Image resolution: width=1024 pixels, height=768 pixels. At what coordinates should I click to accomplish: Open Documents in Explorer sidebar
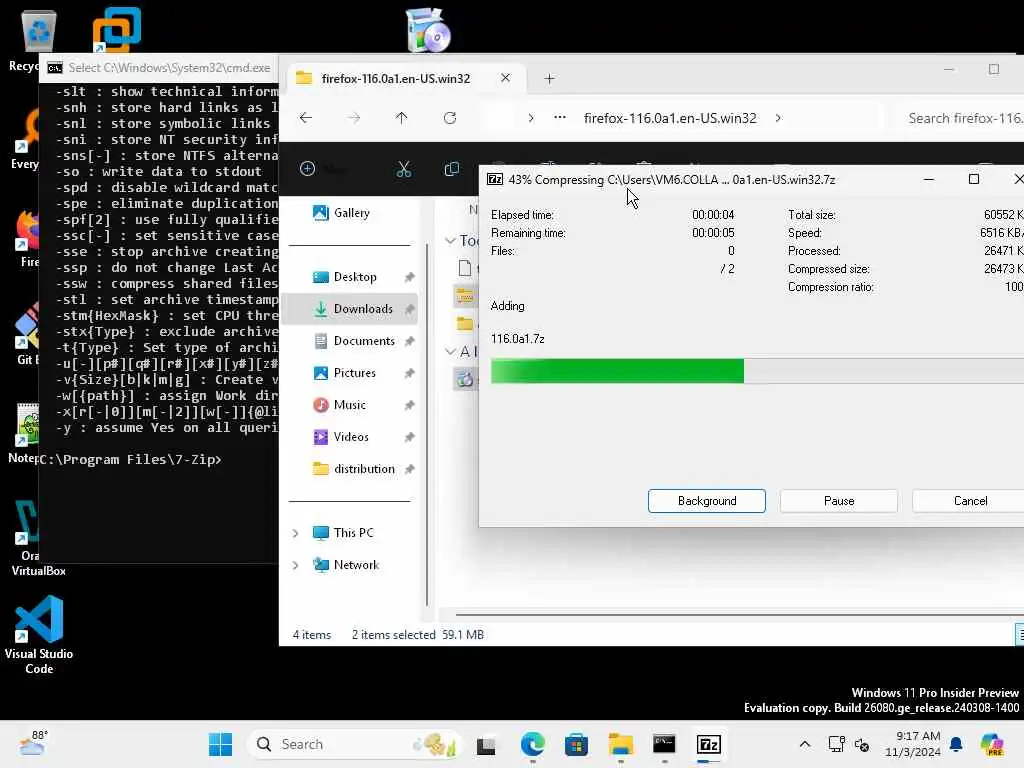click(364, 341)
